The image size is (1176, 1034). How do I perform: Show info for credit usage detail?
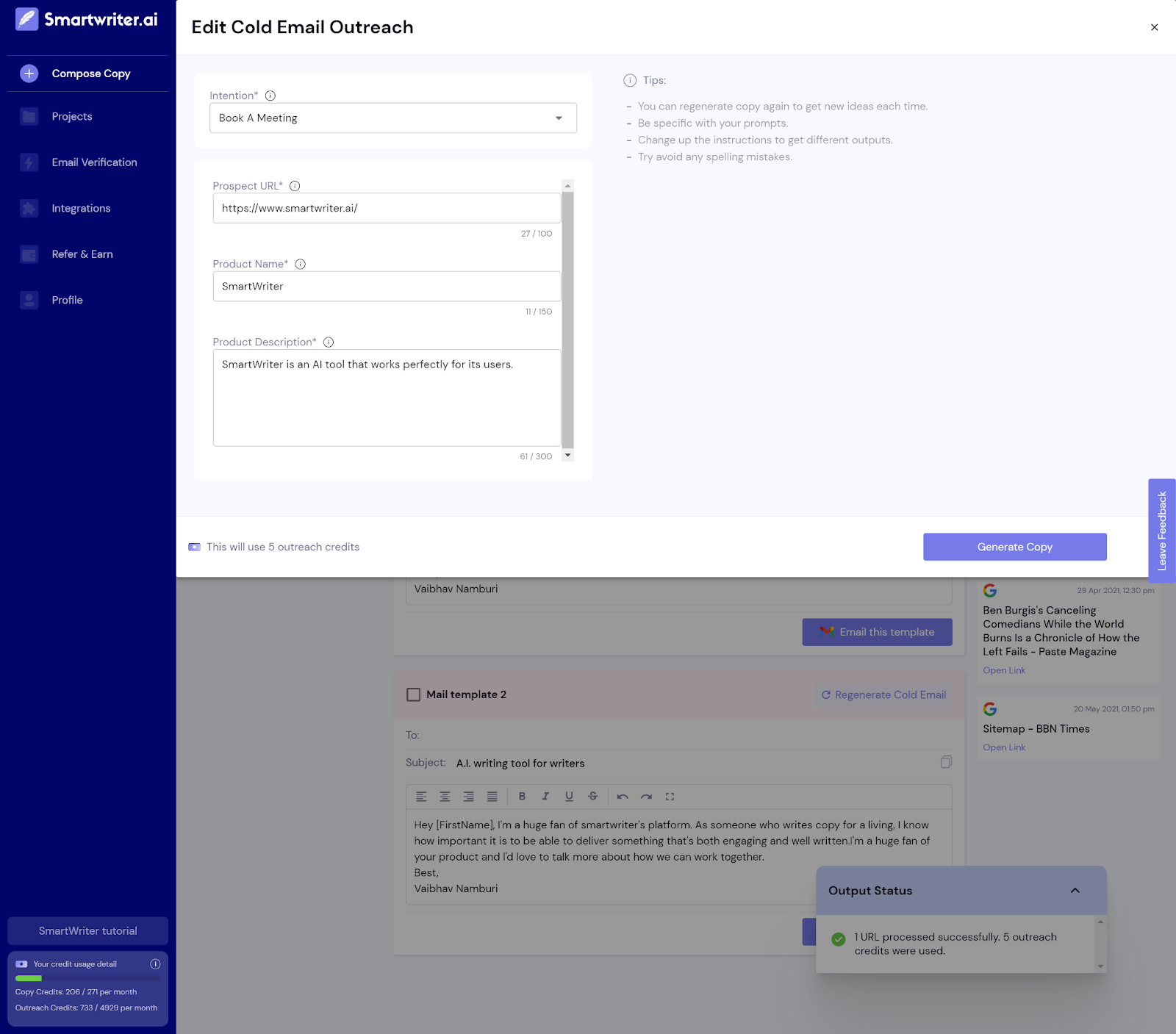click(155, 964)
